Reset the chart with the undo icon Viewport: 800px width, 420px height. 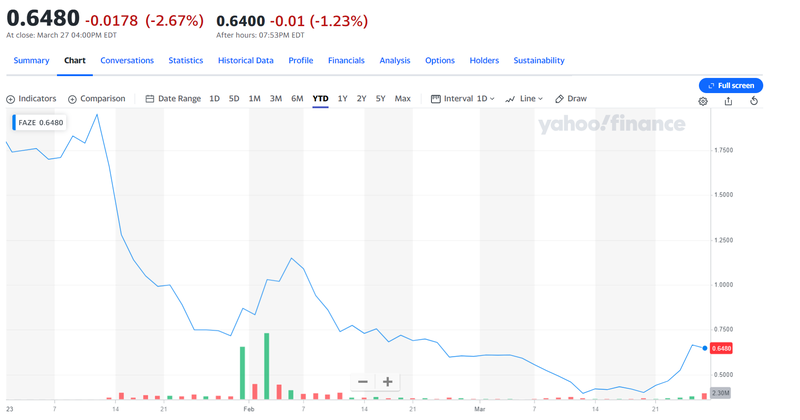click(754, 101)
